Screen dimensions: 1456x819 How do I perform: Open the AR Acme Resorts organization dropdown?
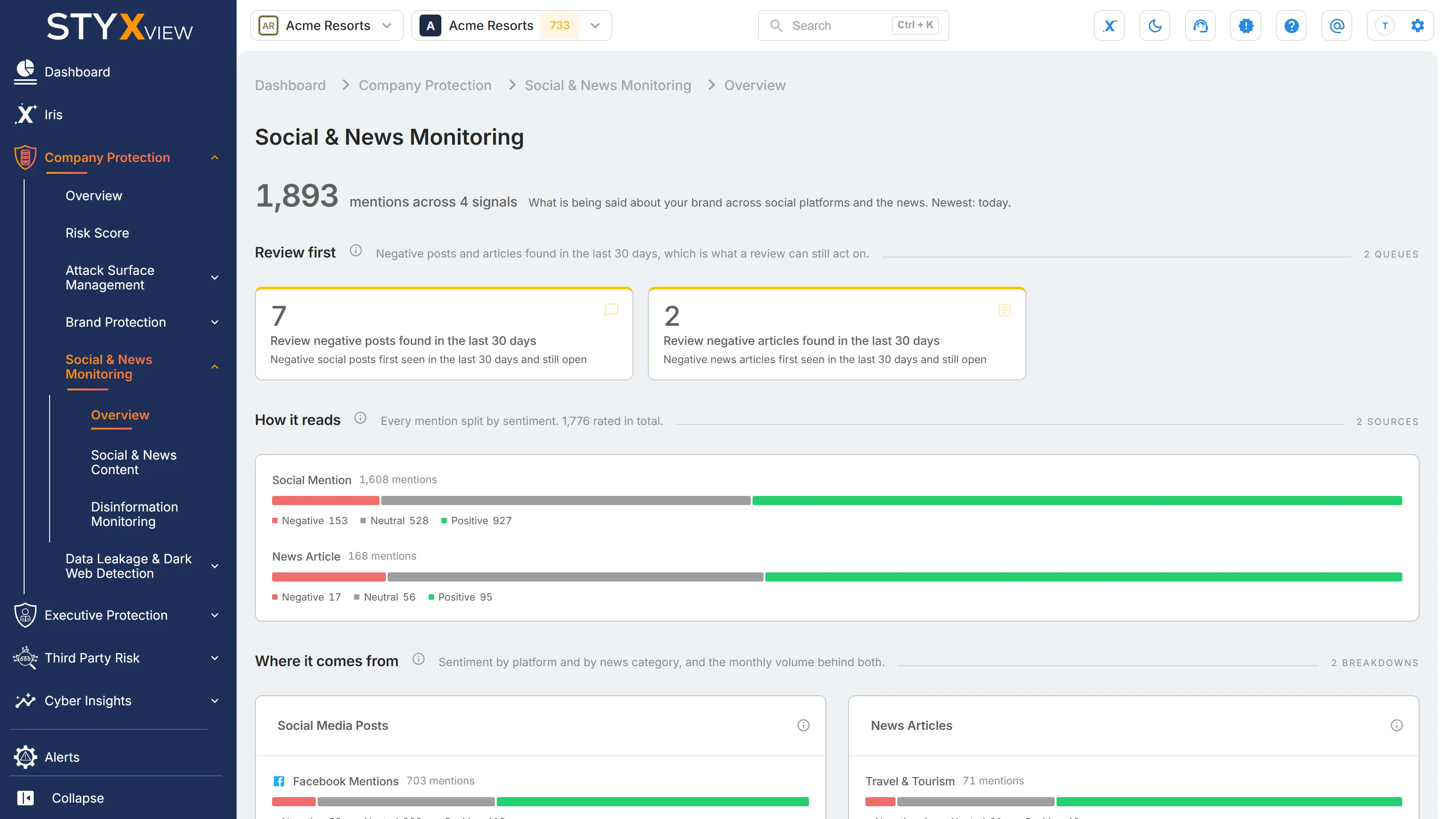(x=327, y=25)
